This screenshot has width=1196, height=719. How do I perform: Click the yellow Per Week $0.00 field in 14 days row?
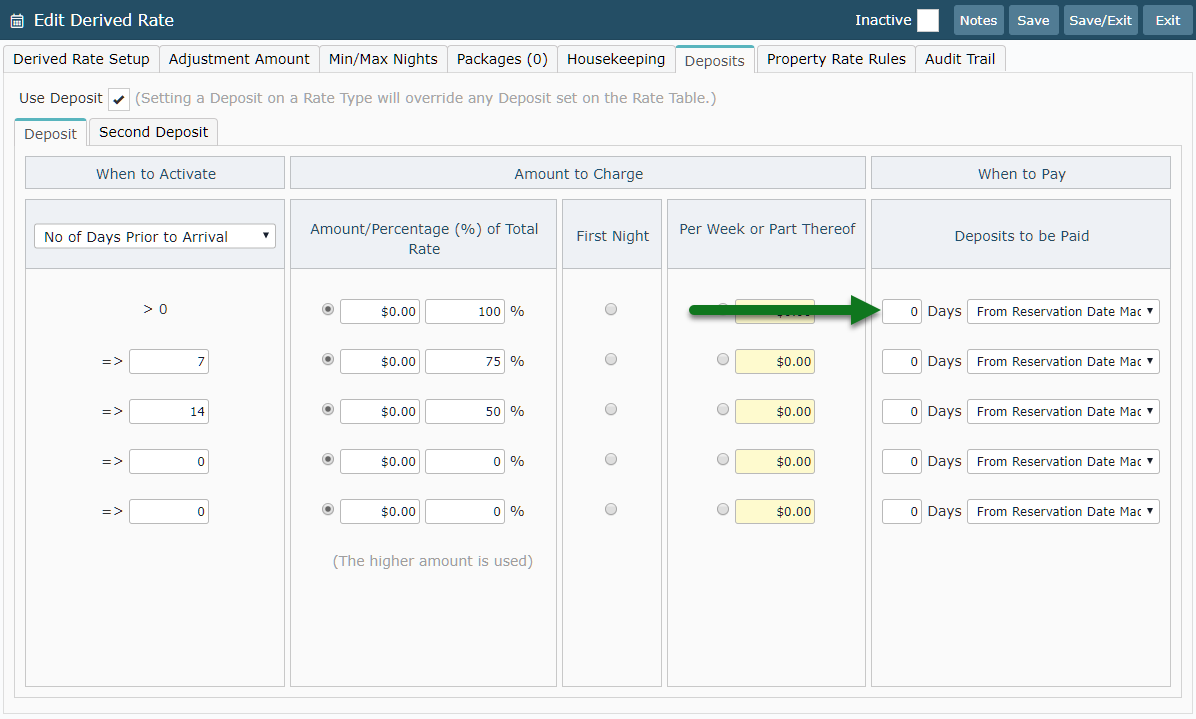pos(774,412)
